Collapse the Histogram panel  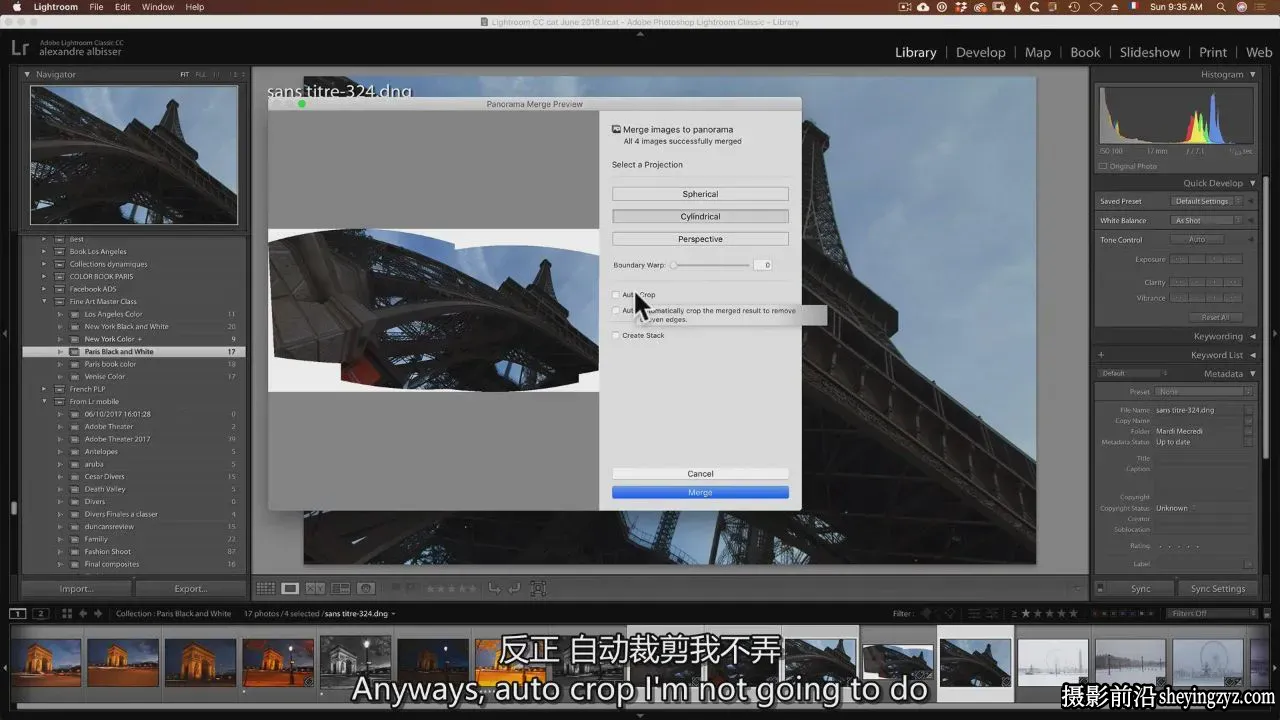1253,74
